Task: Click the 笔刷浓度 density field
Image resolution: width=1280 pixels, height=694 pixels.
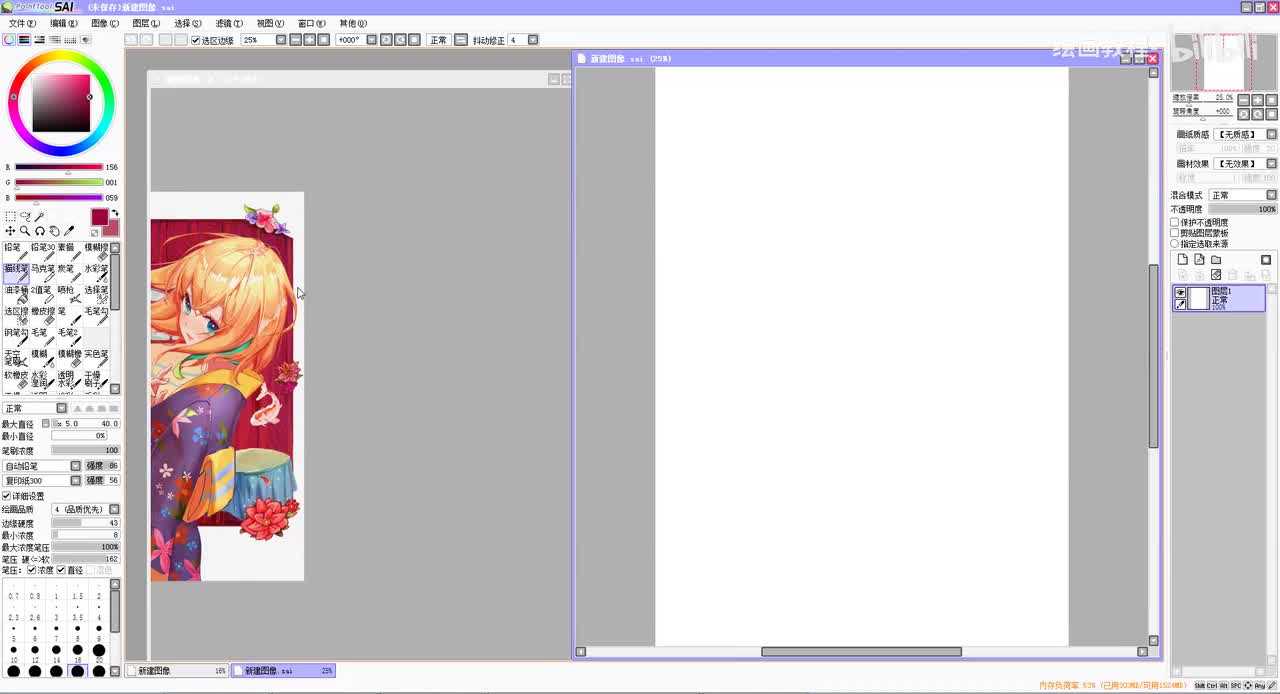Action: (x=85, y=451)
